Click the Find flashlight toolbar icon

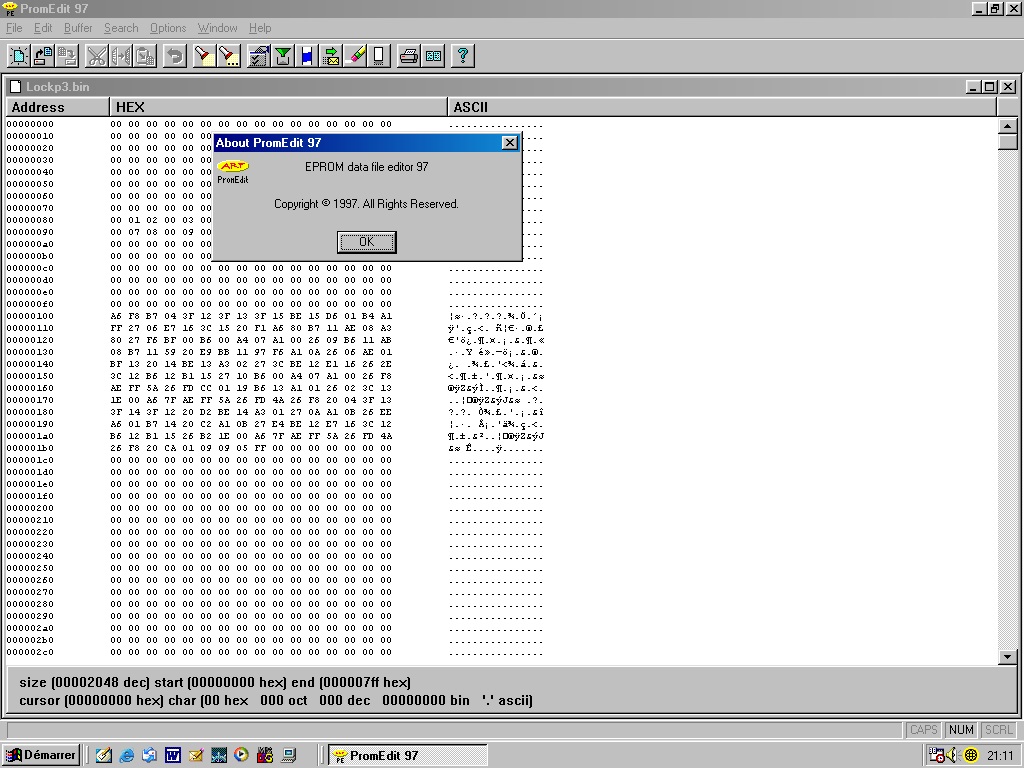tap(204, 56)
